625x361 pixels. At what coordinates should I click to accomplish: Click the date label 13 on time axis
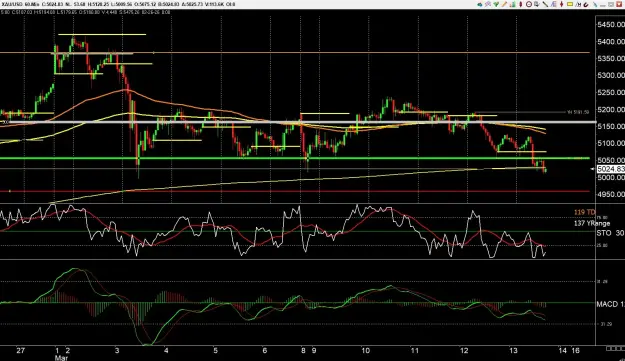pyautogui.click(x=513, y=351)
